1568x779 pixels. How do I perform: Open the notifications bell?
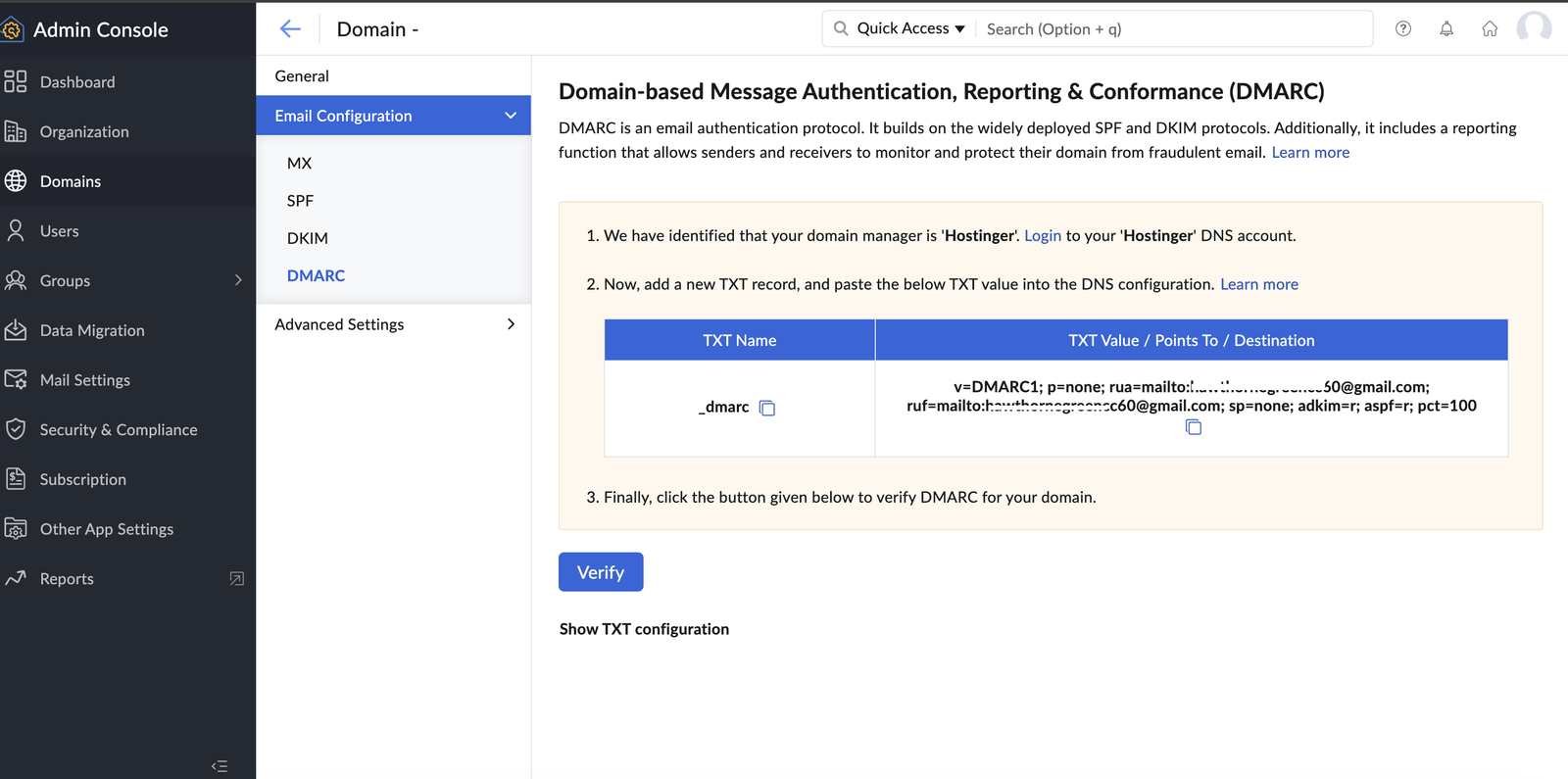[1446, 29]
